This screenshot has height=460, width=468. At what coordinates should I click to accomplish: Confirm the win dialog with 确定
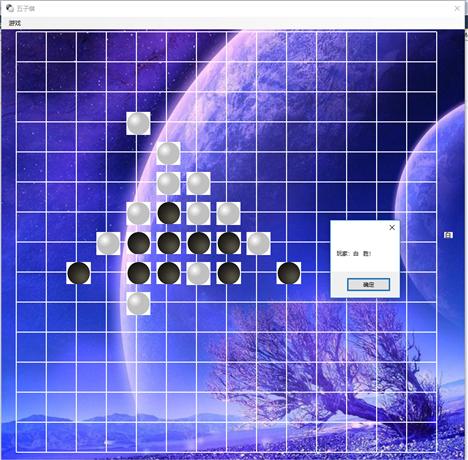[x=368, y=285]
